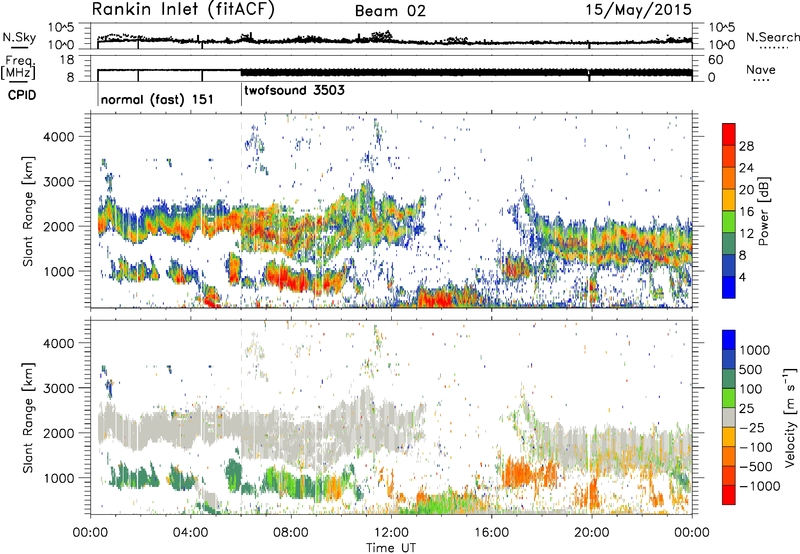Viewport: 800px width, 554px height.
Task: Click the '60' Nave axis tick label
Action: pos(715,60)
